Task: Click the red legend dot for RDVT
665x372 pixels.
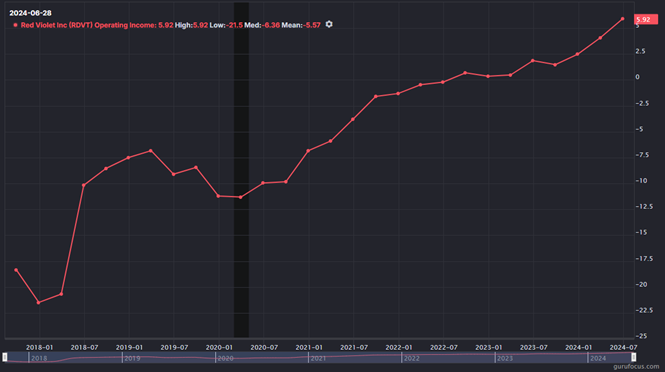Action: pyautogui.click(x=15, y=25)
